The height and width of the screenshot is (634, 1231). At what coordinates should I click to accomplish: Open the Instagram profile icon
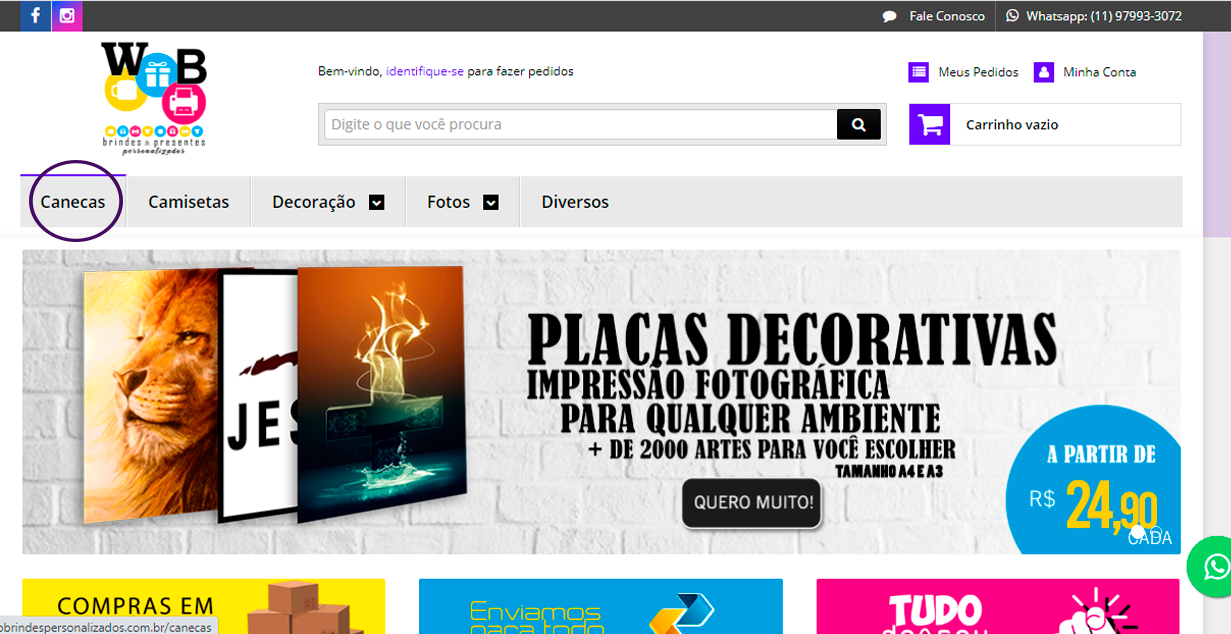click(67, 16)
